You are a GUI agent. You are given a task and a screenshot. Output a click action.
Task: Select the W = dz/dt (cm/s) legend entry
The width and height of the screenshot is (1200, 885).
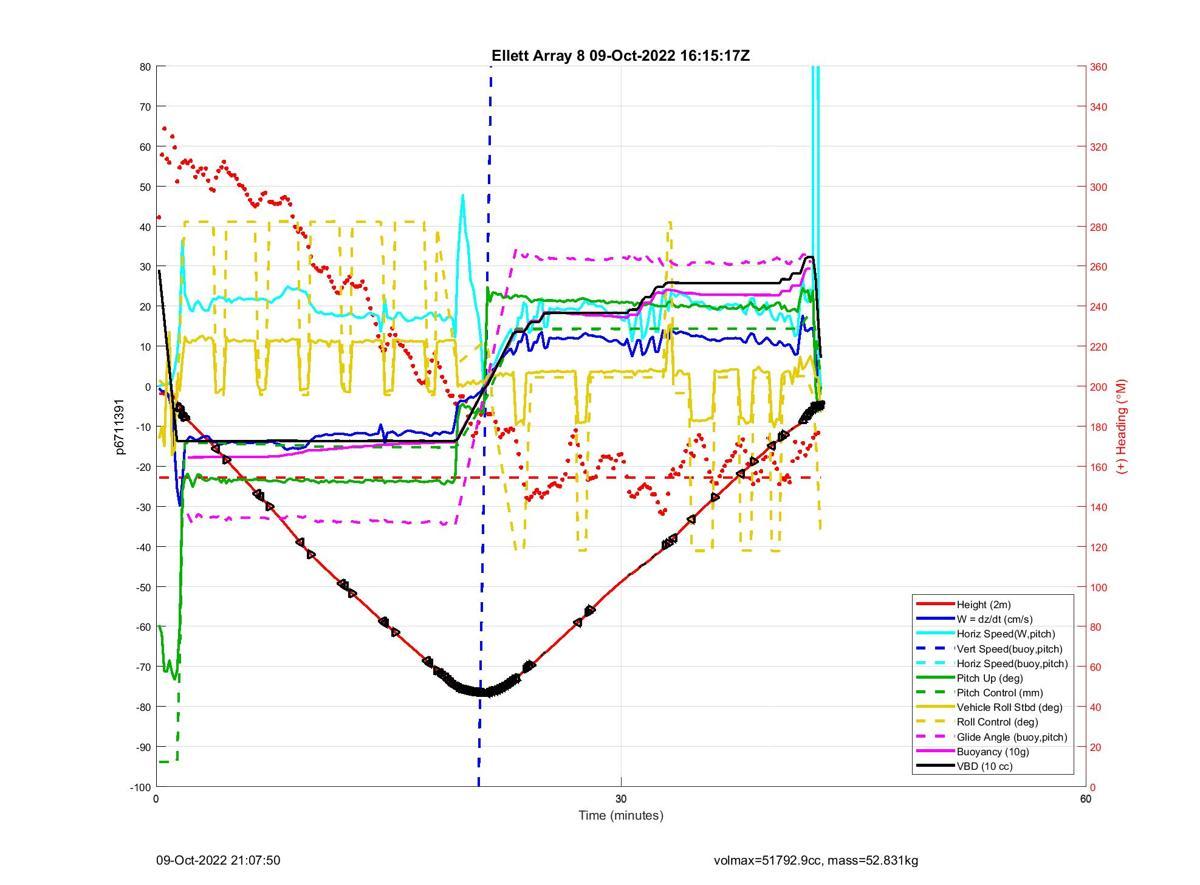point(991,619)
